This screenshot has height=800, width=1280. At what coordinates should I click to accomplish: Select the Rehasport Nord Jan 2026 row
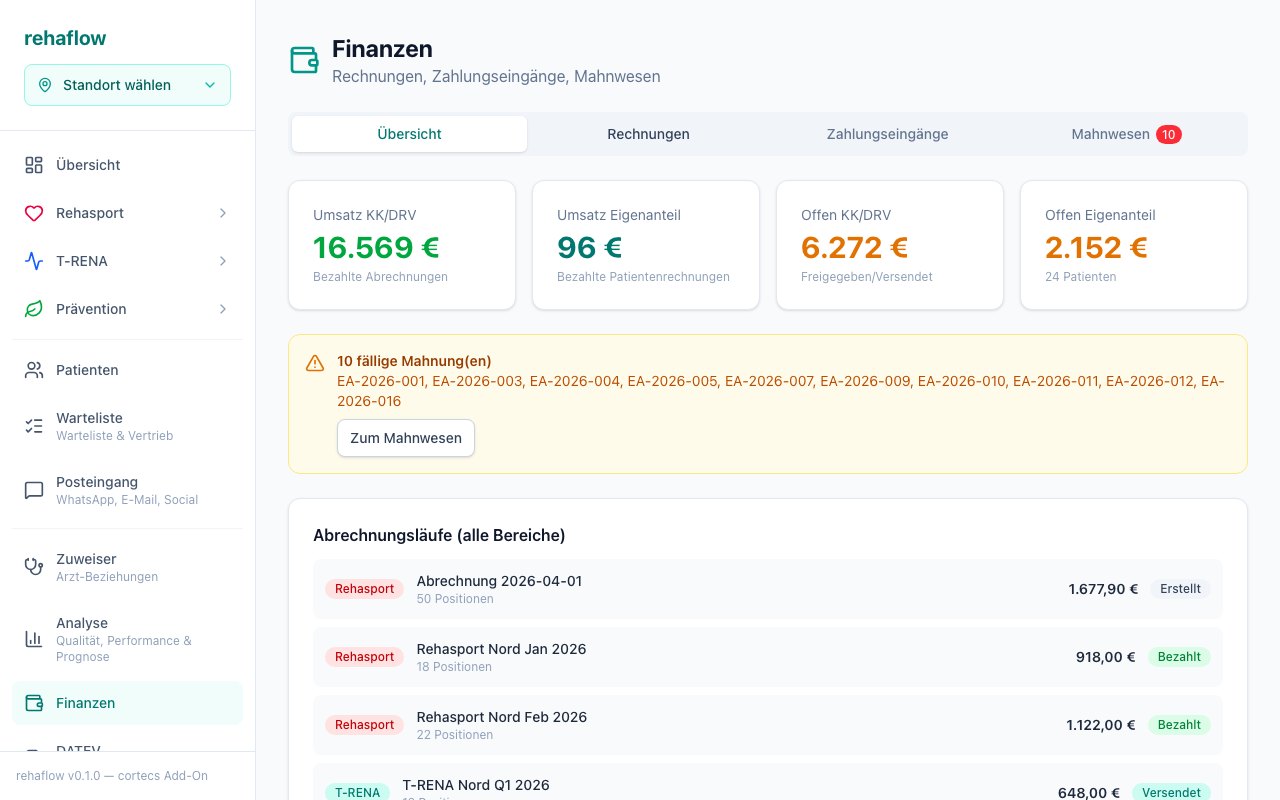tap(767, 657)
